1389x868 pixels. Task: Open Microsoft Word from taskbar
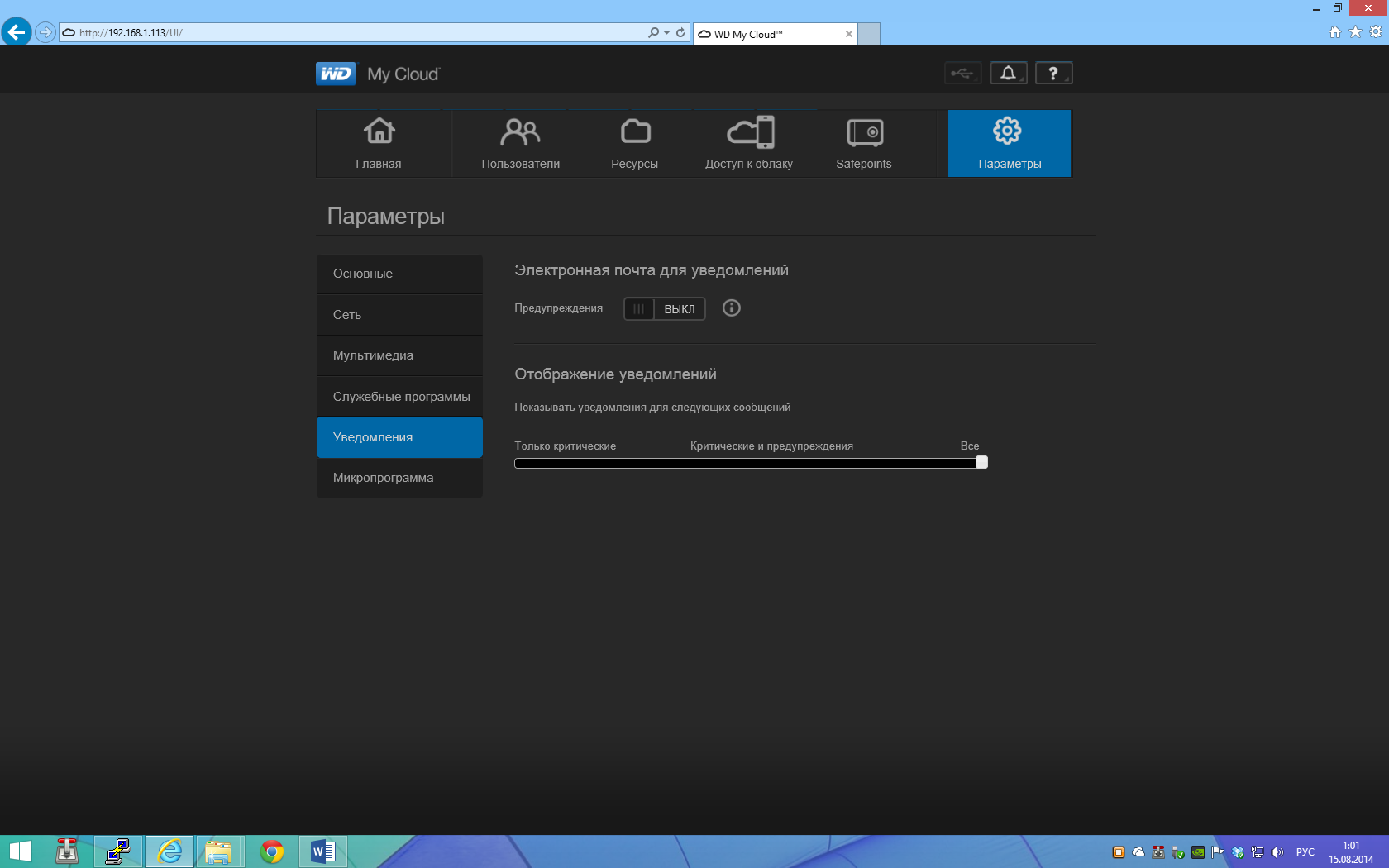323,851
